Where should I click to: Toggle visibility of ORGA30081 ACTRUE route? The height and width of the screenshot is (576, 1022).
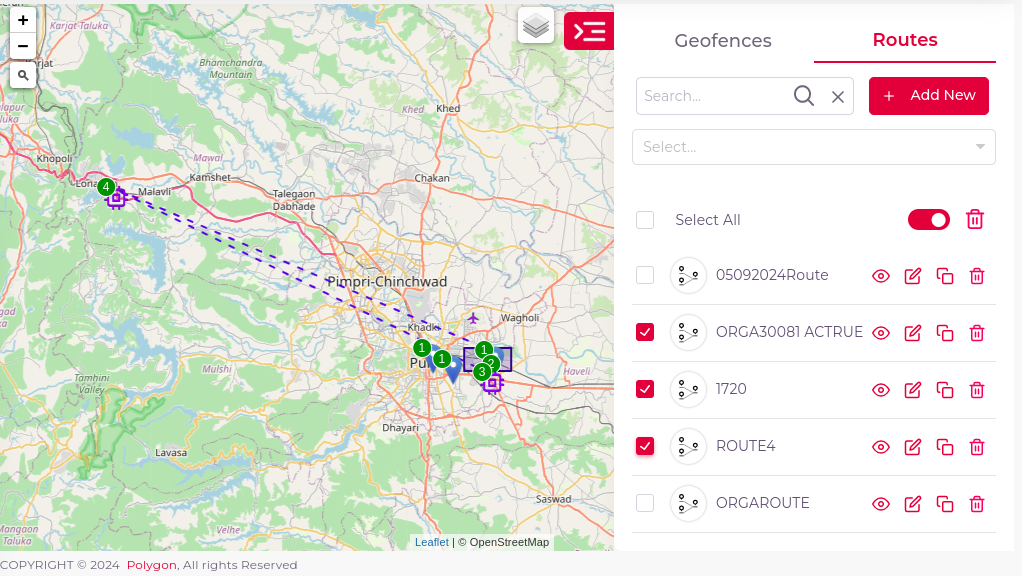point(881,333)
